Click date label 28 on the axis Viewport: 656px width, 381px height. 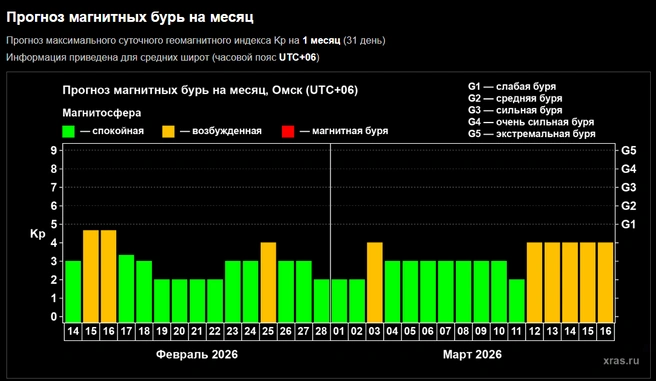point(321,332)
